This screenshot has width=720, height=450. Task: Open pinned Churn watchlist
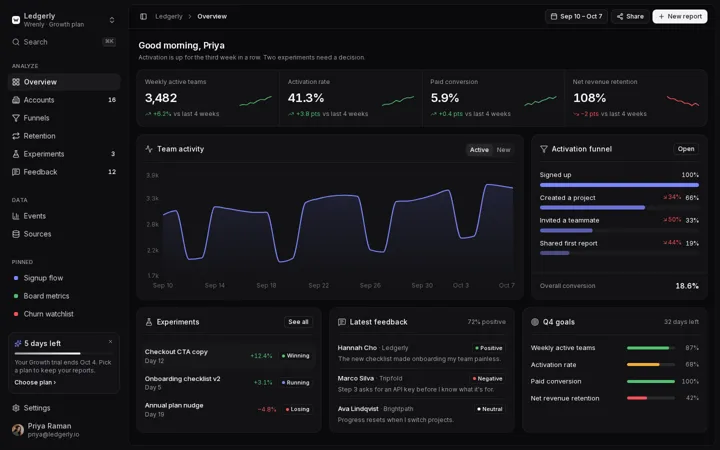point(64,314)
